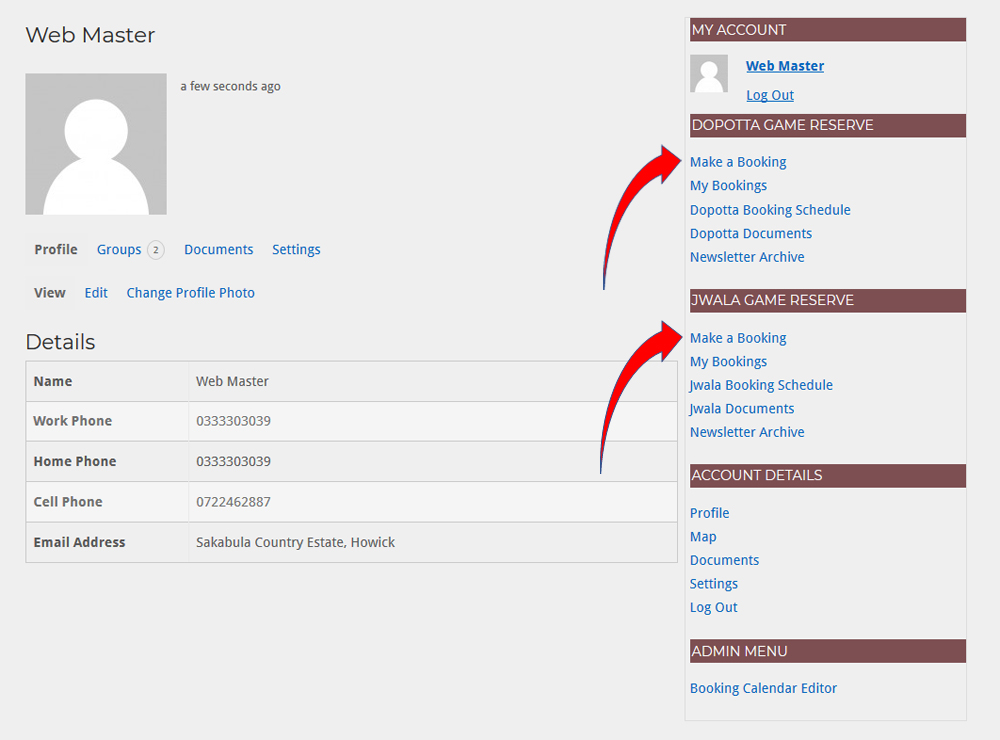1000x740 pixels.
Task: Make a Booking under Jwala Game Reserve
Action: tap(738, 338)
